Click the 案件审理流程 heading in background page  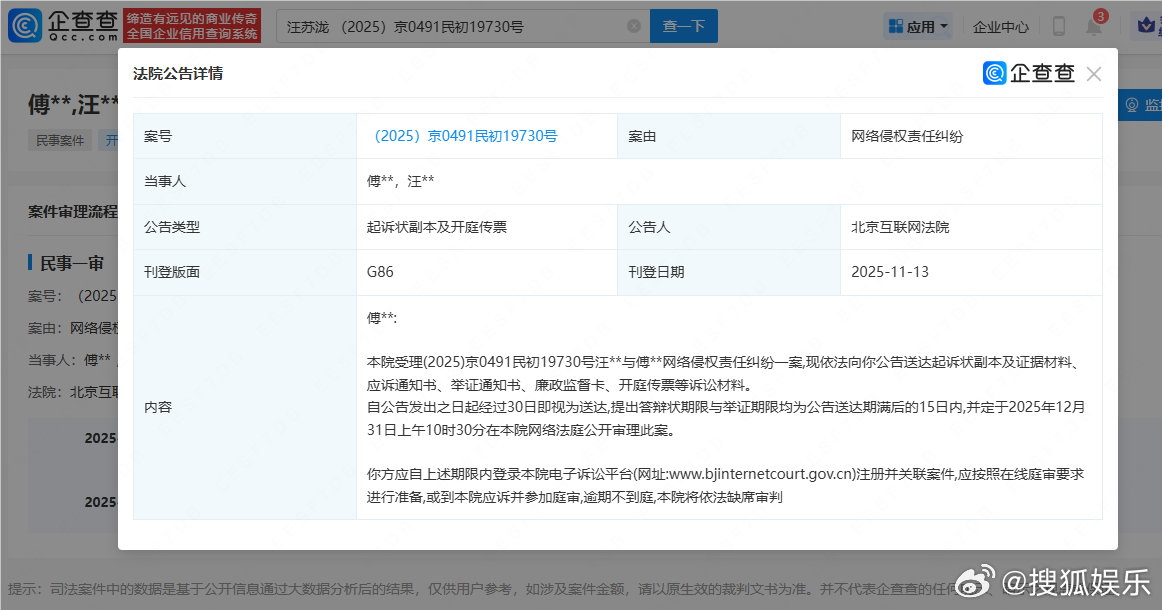pyautogui.click(x=73, y=212)
